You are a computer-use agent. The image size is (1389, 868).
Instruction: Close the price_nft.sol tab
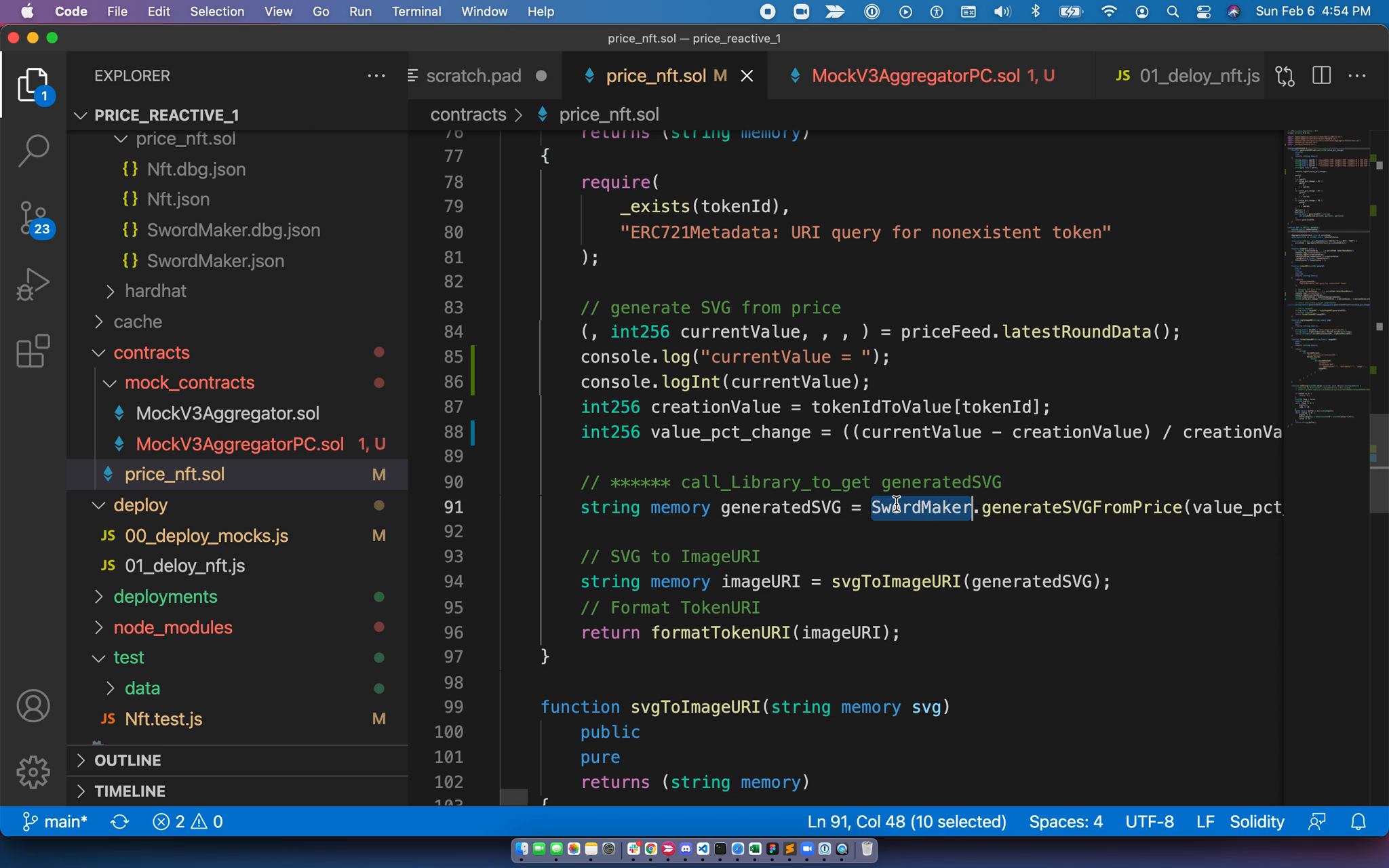[747, 76]
